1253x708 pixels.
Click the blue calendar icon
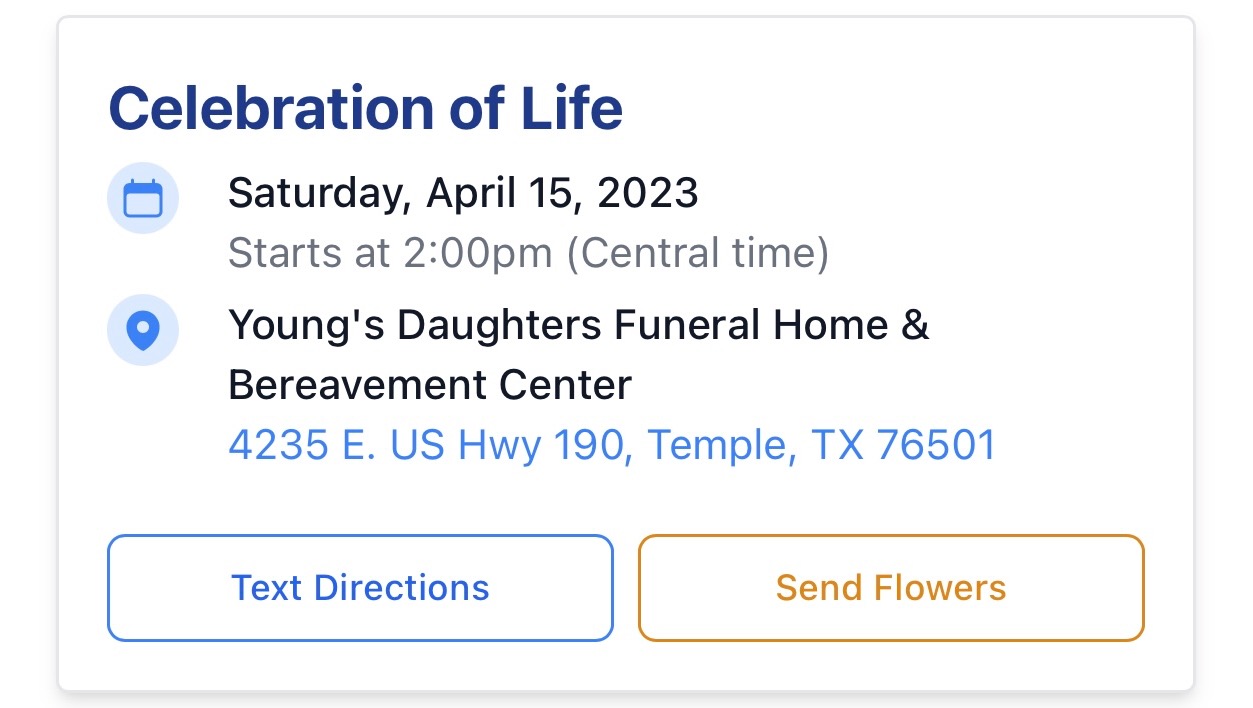click(143, 198)
